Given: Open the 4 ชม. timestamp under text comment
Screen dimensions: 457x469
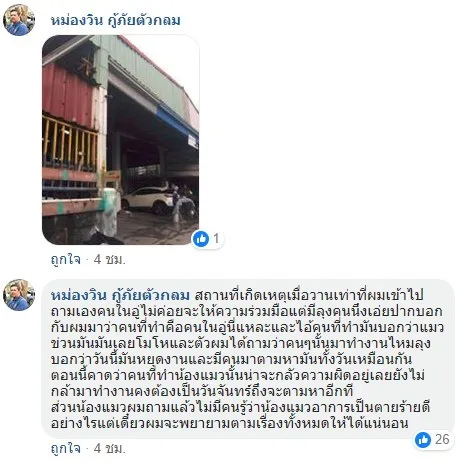Looking at the screenshot, I should click(x=110, y=449).
